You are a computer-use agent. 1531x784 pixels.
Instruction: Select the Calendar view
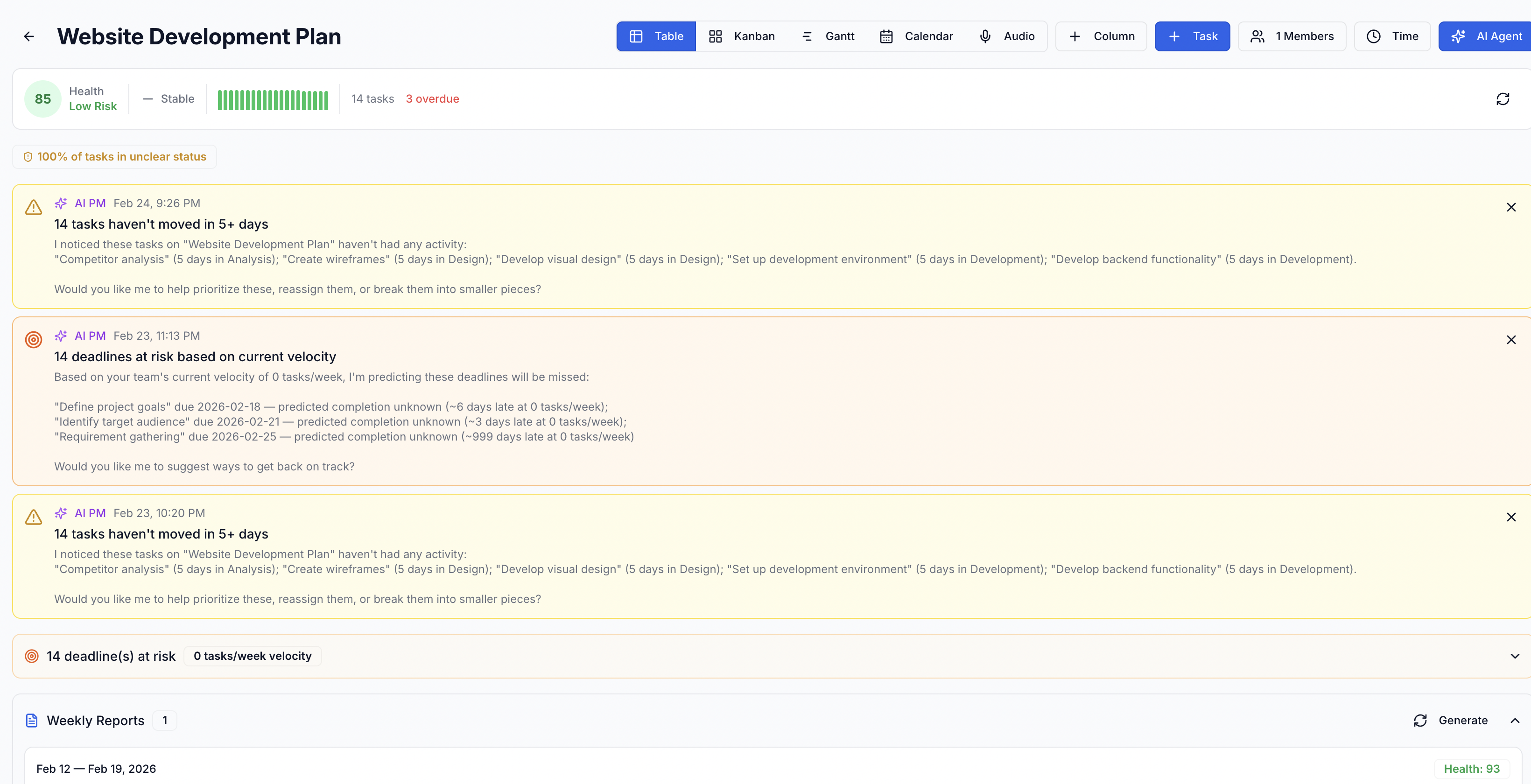click(916, 36)
